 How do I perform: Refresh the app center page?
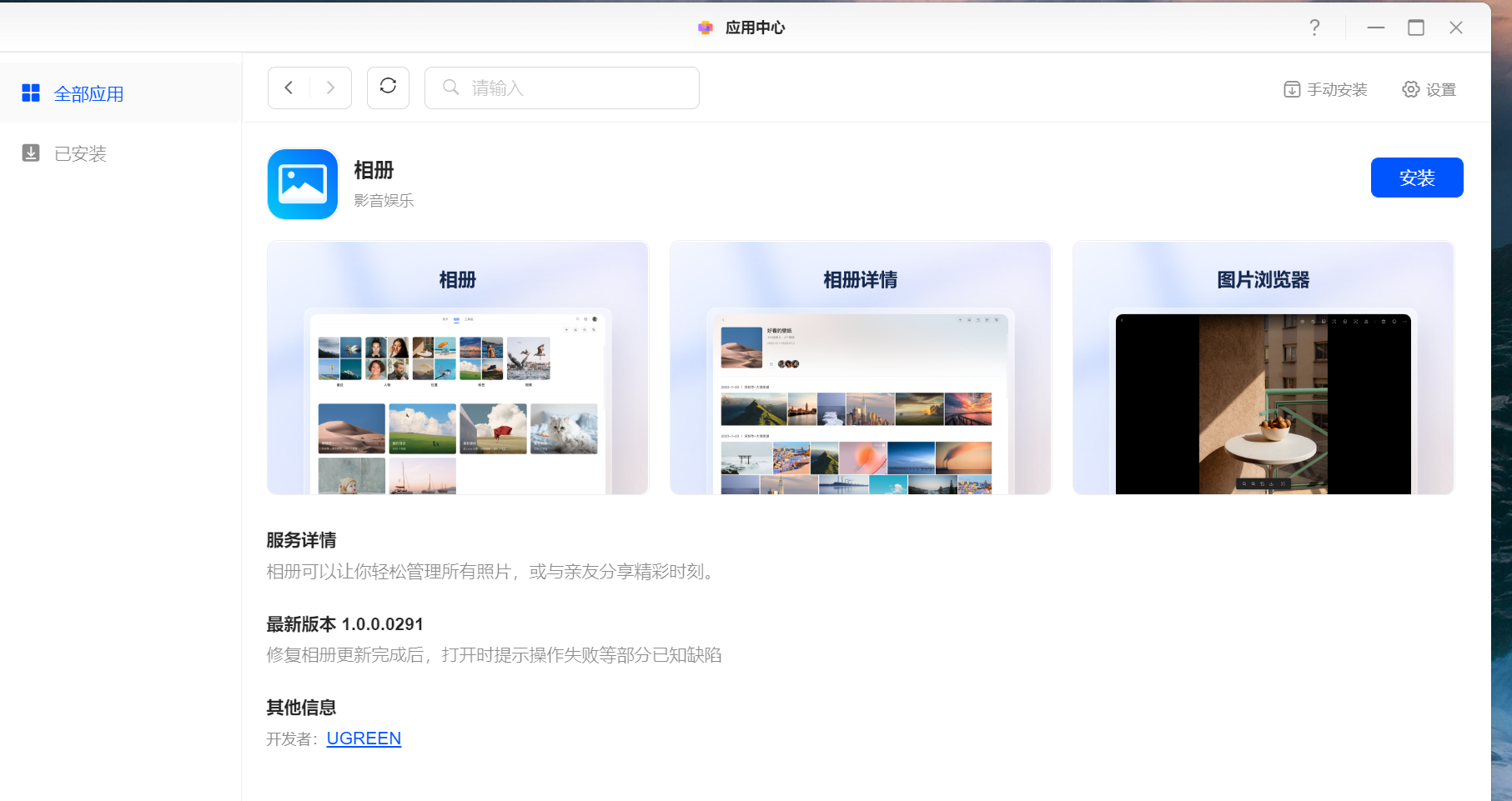pyautogui.click(x=388, y=87)
